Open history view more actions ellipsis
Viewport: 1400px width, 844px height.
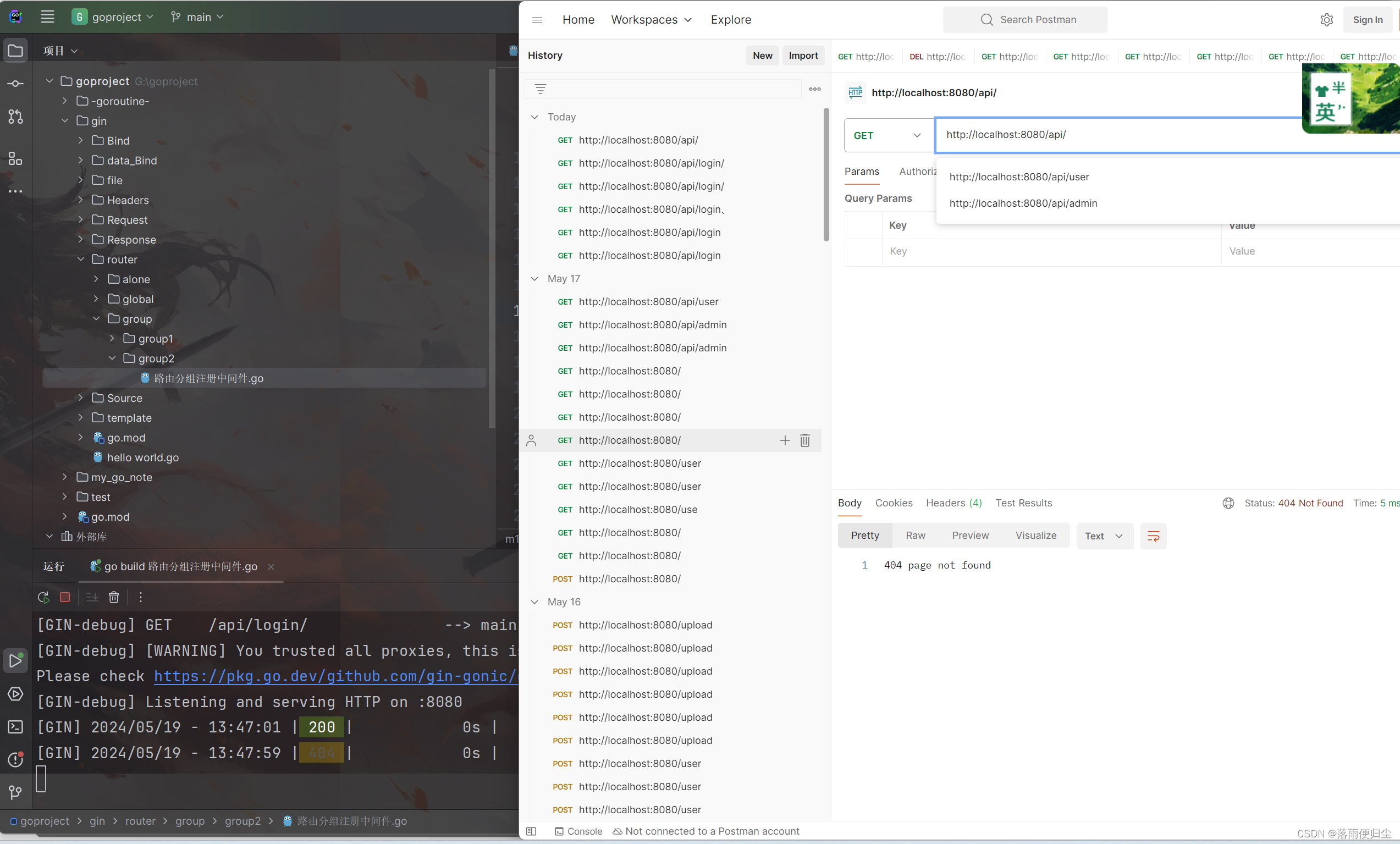[815, 89]
